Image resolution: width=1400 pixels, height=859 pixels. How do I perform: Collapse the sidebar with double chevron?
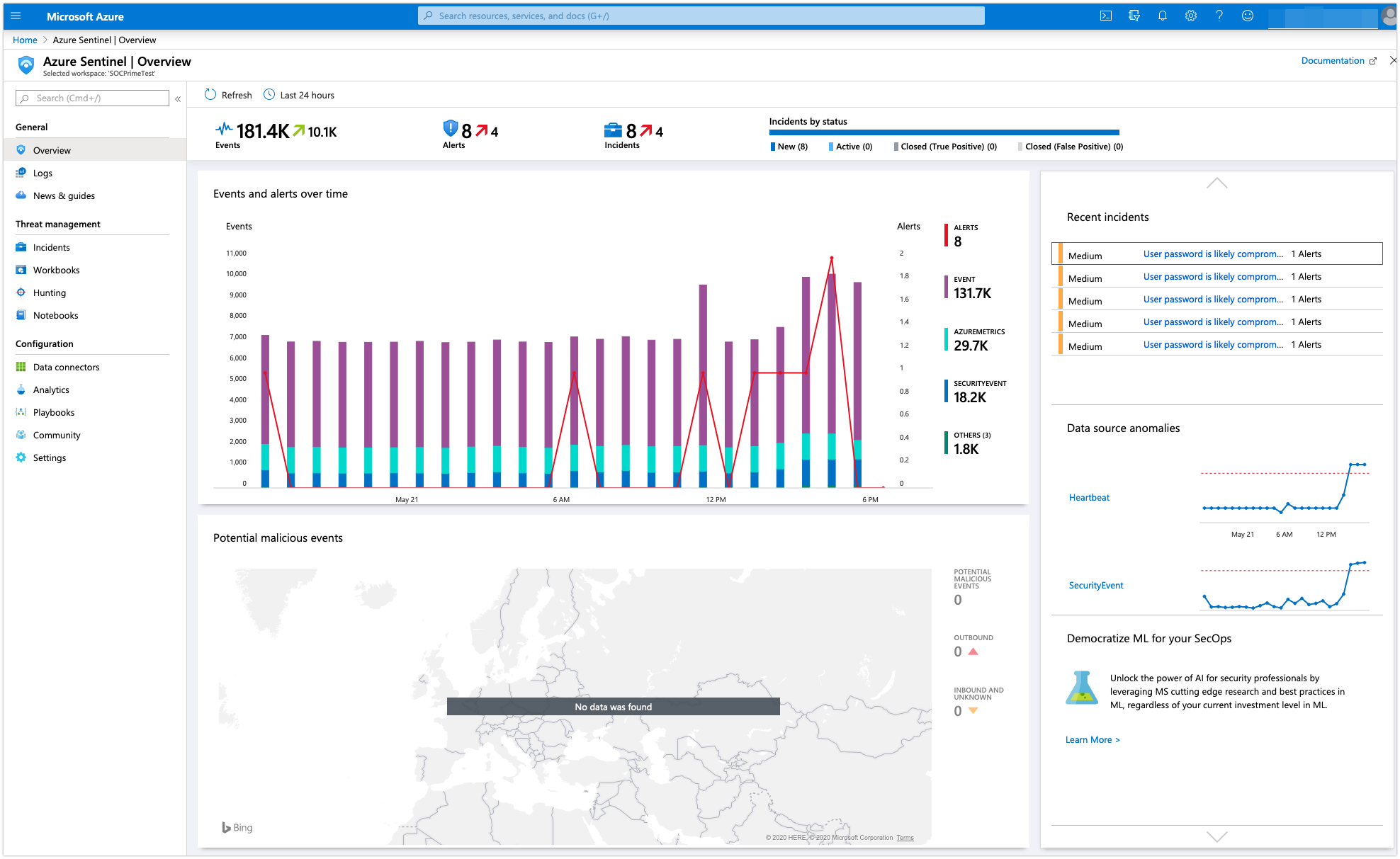coord(178,99)
